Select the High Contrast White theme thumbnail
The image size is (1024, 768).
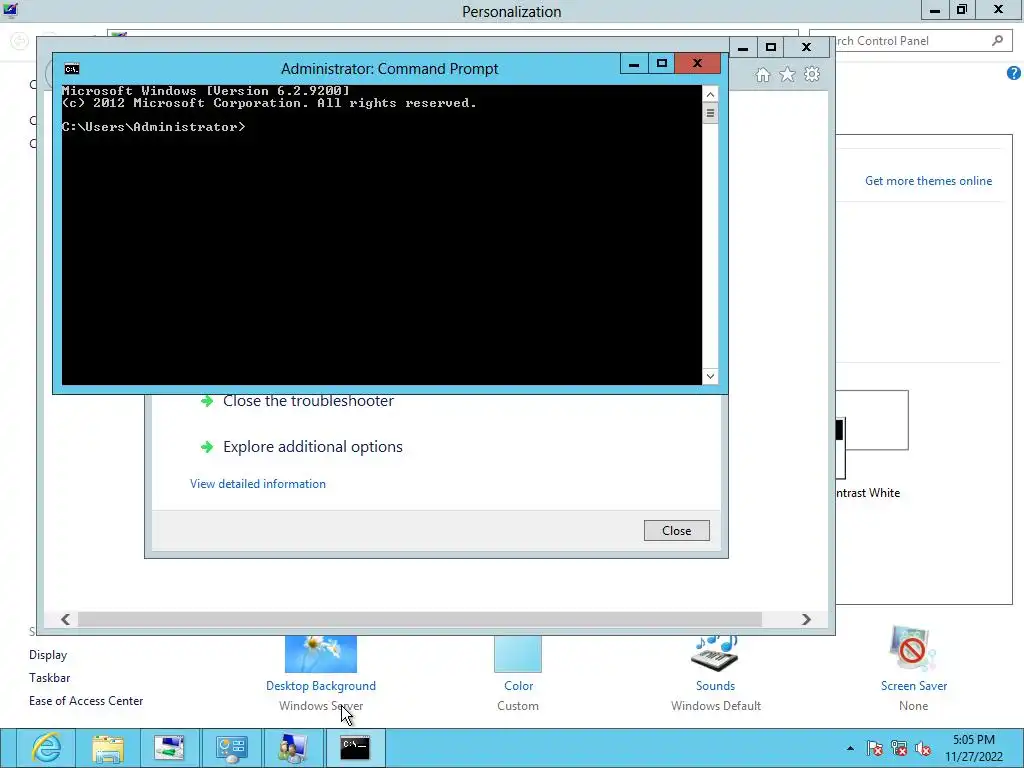point(872,434)
